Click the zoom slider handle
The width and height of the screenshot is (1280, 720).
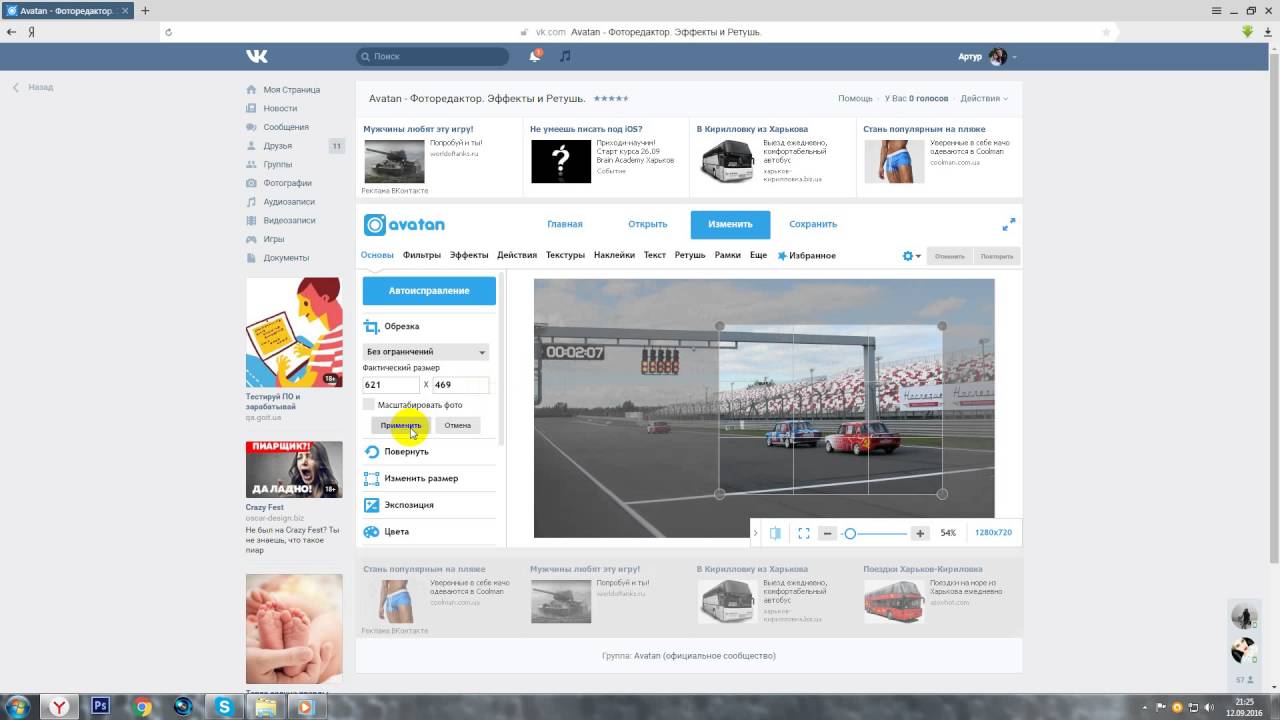click(x=850, y=533)
